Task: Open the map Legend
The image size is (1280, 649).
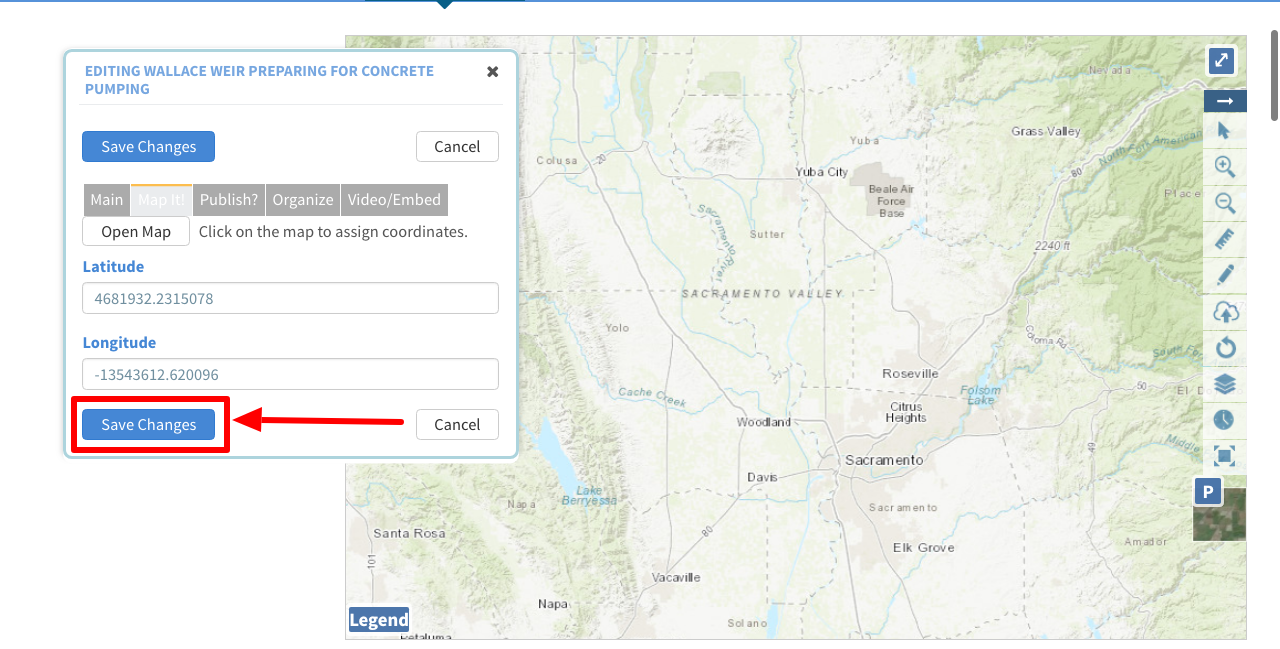Action: [x=379, y=620]
